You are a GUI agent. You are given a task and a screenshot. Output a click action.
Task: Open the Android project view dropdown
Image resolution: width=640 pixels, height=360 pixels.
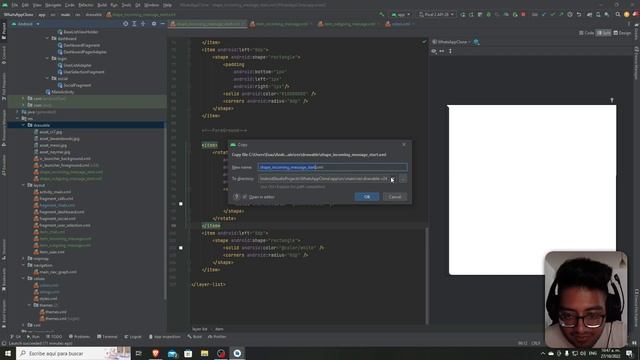(x=25, y=24)
